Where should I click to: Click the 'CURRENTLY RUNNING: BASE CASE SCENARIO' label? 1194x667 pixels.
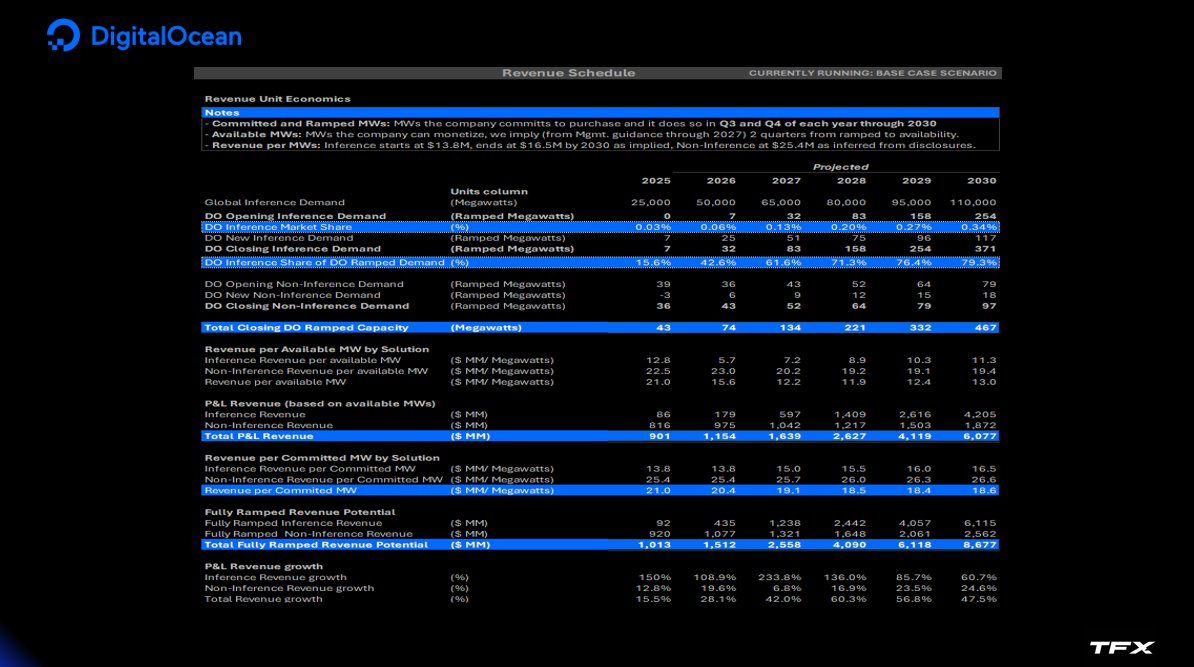(873, 73)
